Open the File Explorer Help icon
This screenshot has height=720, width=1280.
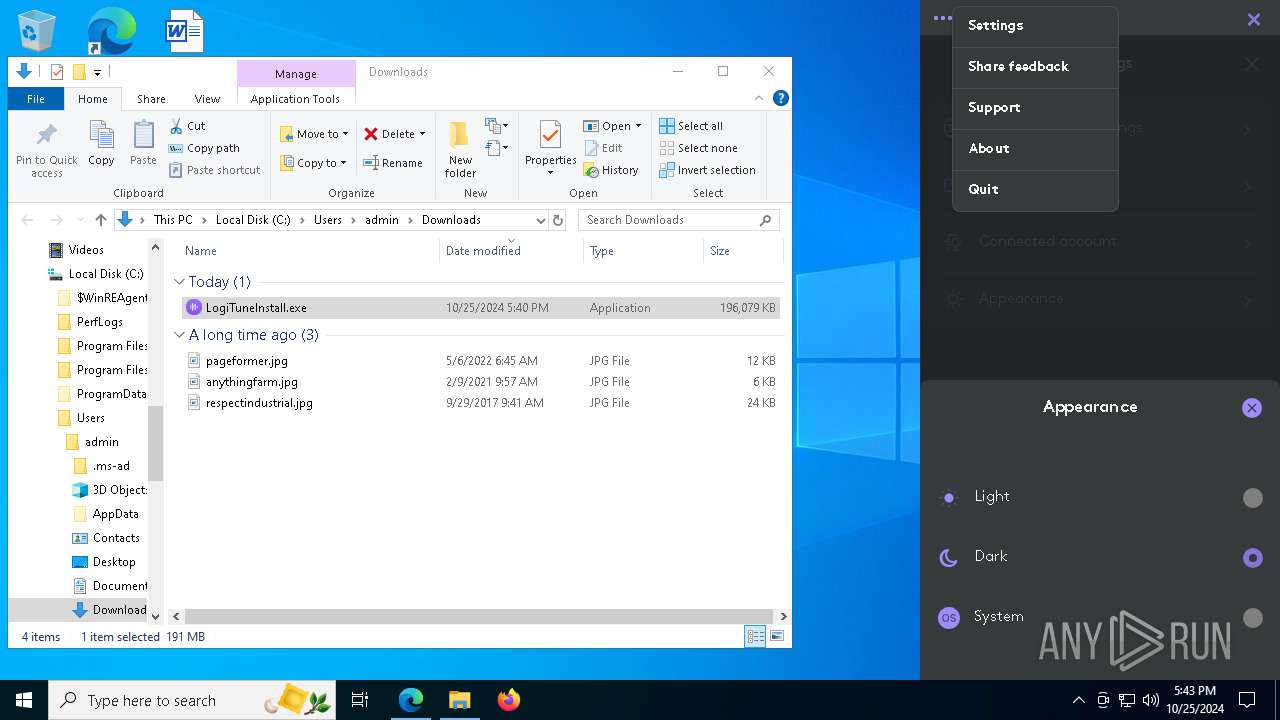pyautogui.click(x=781, y=98)
